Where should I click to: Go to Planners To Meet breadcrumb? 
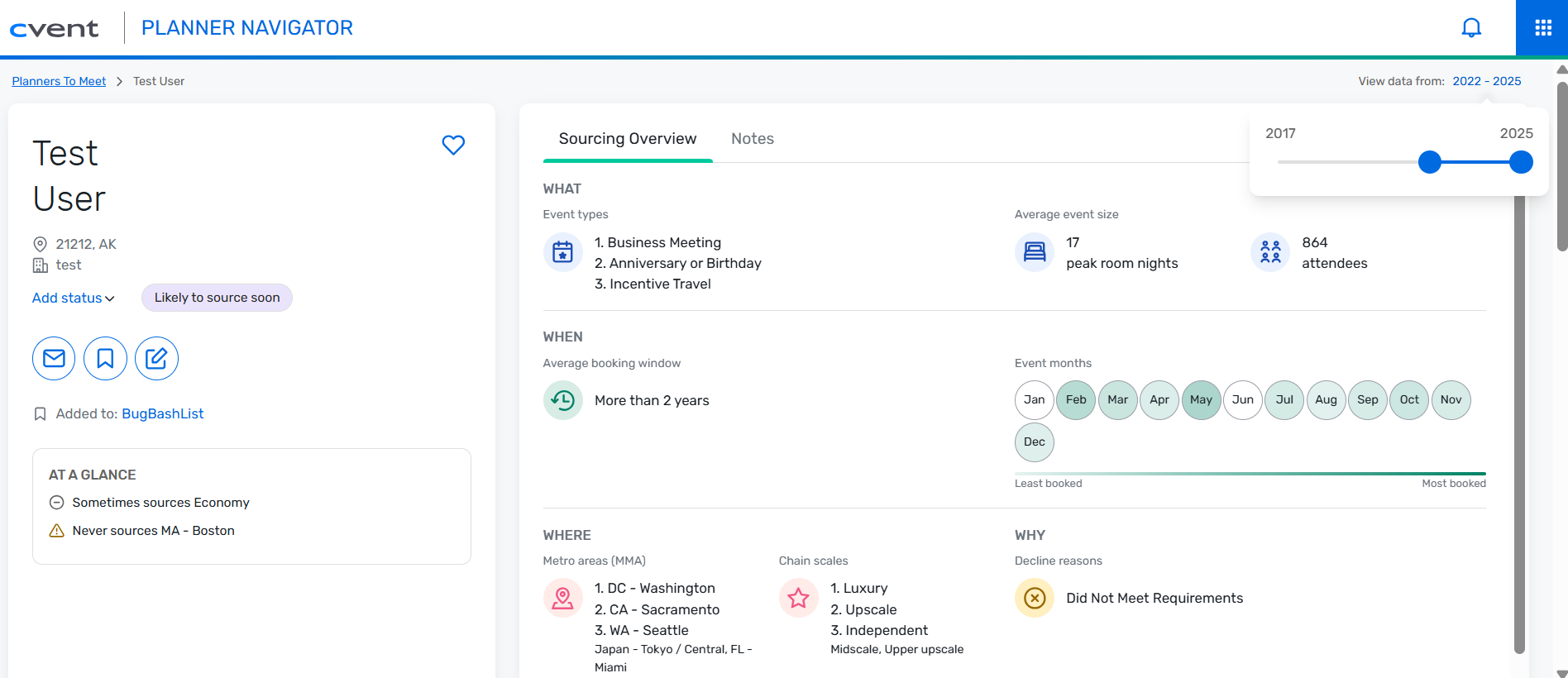pyautogui.click(x=59, y=81)
